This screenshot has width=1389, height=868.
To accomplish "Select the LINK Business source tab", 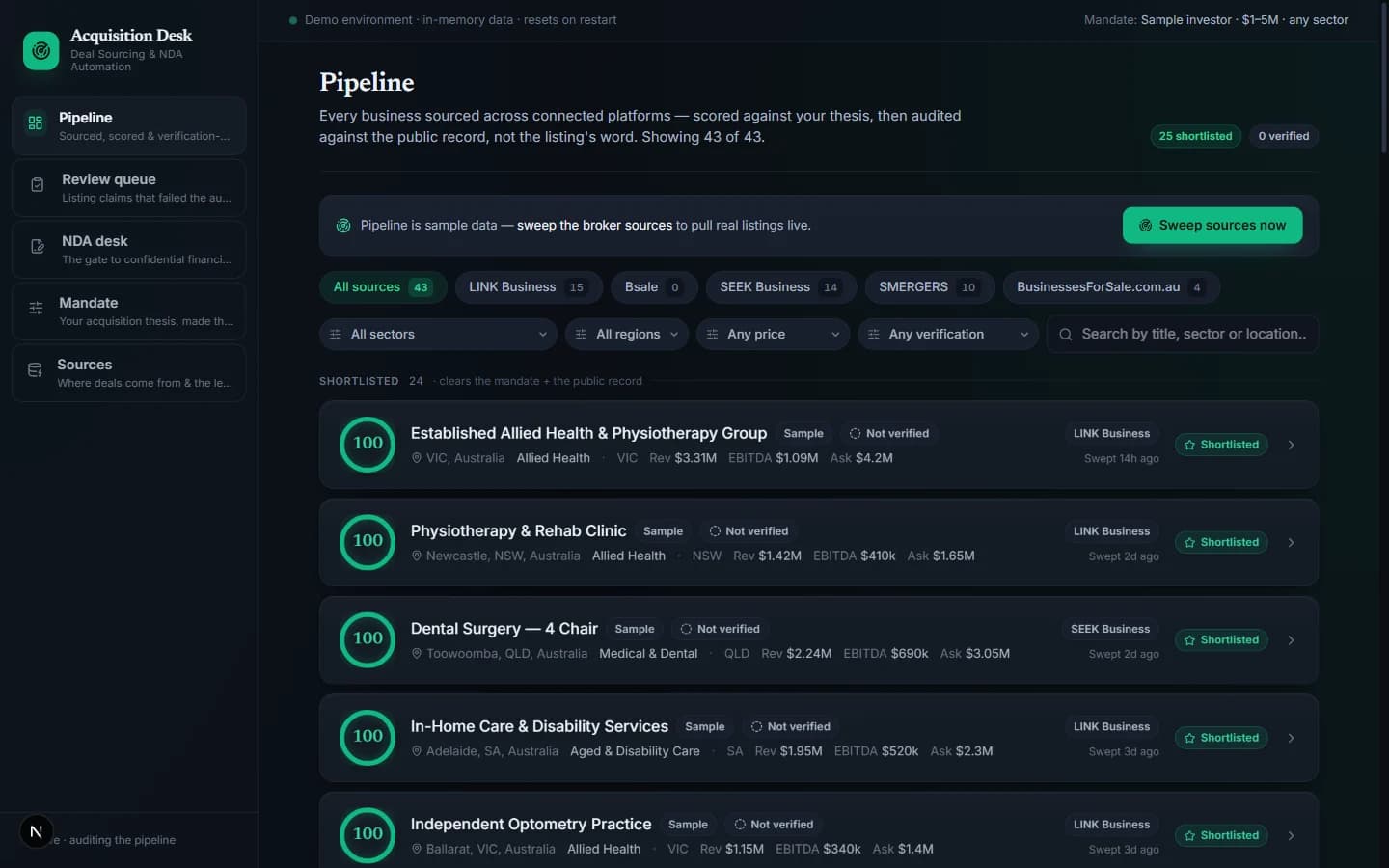I will [529, 287].
